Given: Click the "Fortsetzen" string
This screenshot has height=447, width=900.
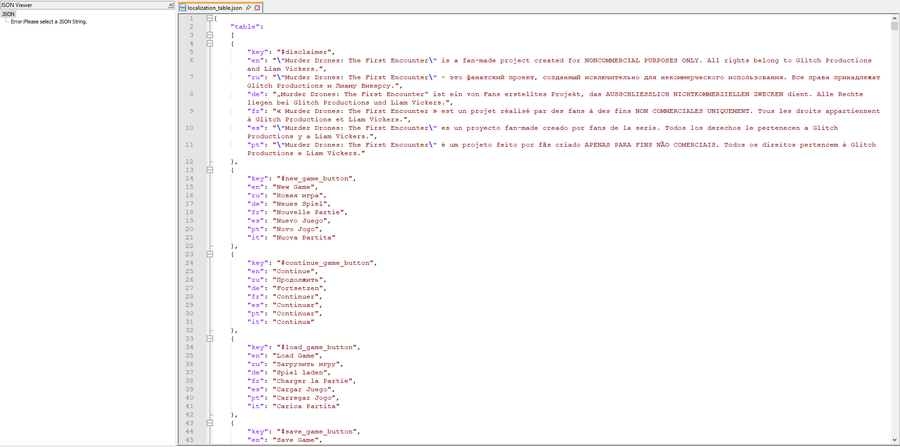Looking at the screenshot, I should click(x=299, y=288).
